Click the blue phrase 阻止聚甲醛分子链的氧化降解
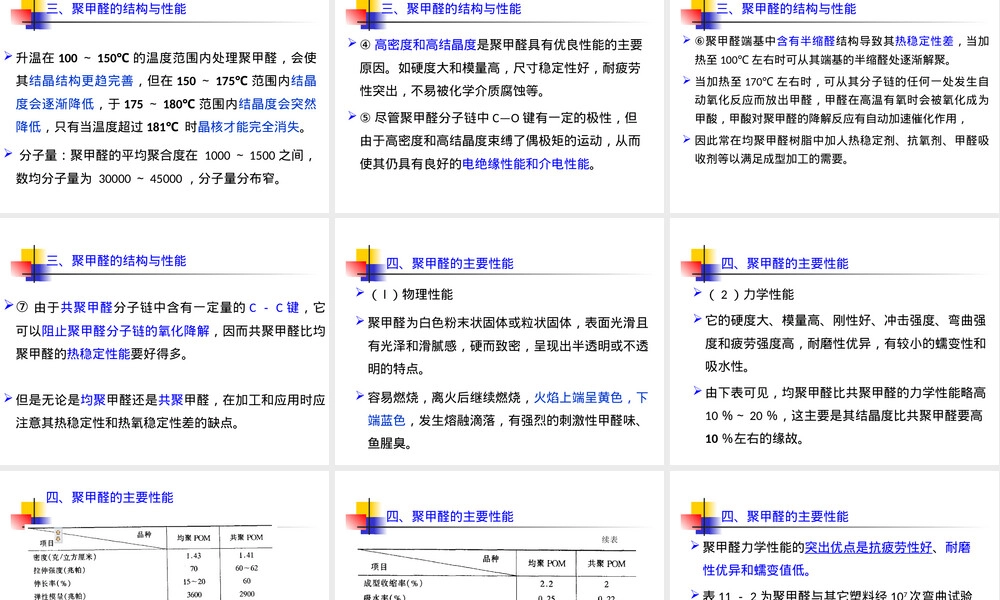This screenshot has width=1000, height=600. (x=126, y=331)
